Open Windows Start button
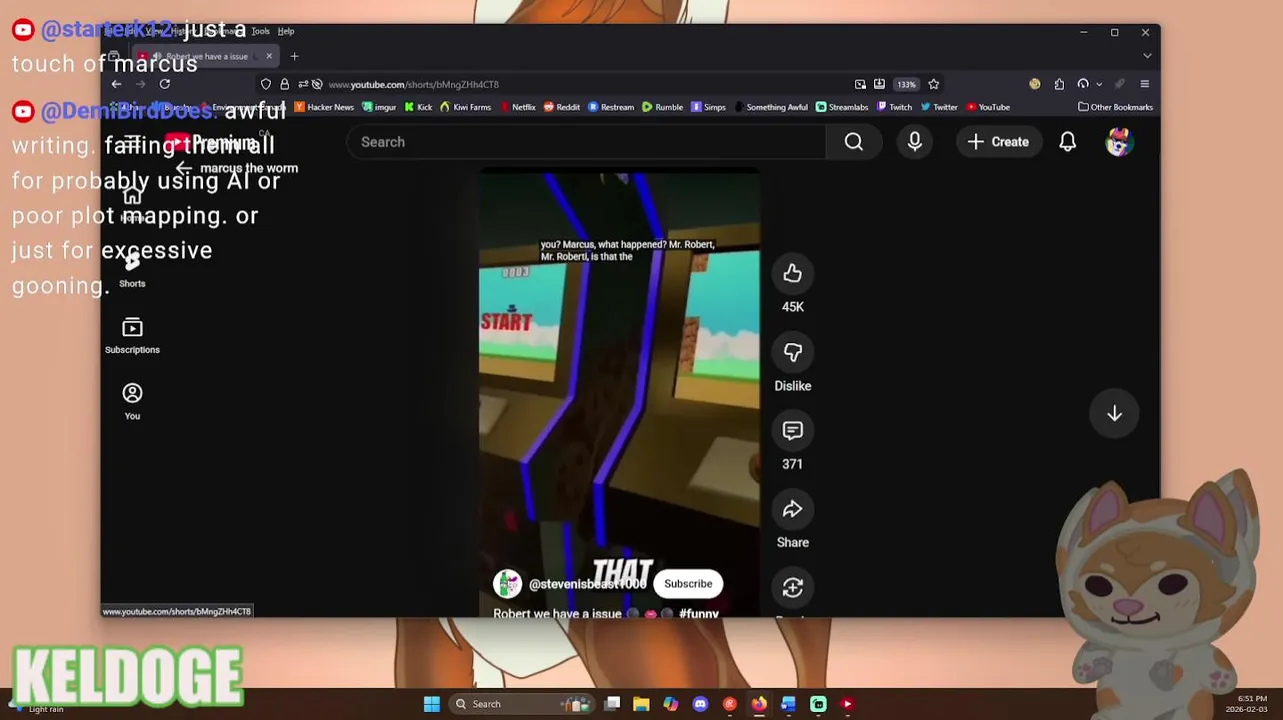Screen dimensions: 1283x720 point(431,704)
